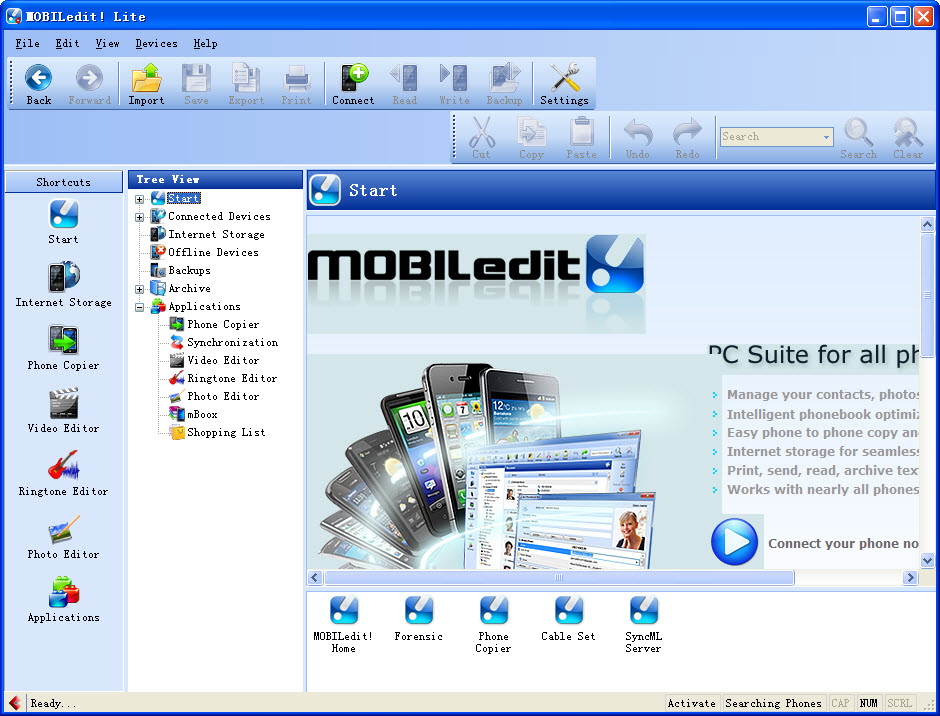Image resolution: width=940 pixels, height=716 pixels.
Task: Click into the Search input field
Action: coord(771,137)
